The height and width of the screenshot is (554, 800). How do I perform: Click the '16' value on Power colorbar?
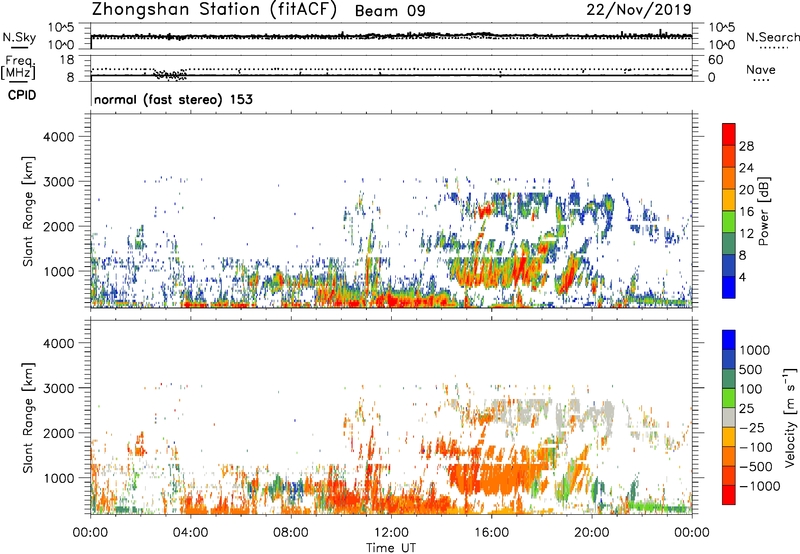[746, 212]
